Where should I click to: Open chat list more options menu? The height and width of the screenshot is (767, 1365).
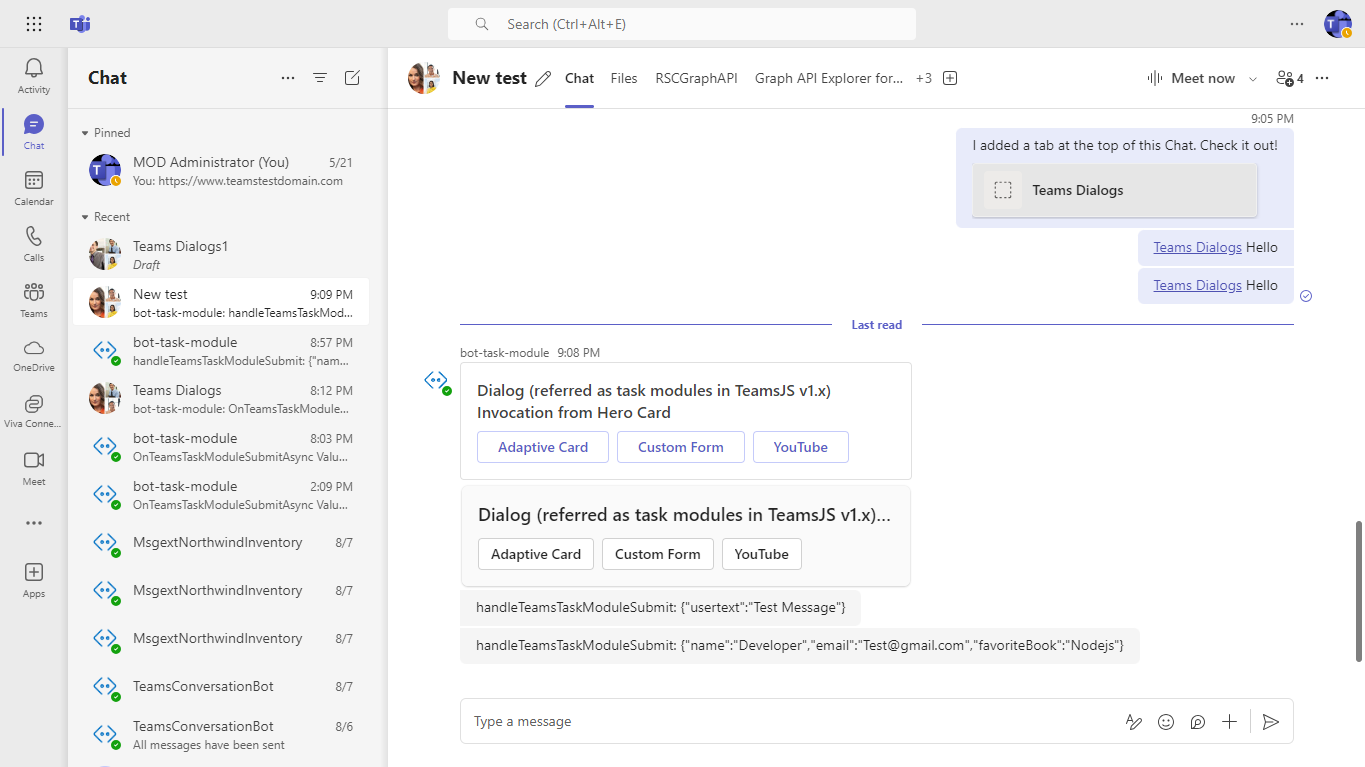pos(288,78)
